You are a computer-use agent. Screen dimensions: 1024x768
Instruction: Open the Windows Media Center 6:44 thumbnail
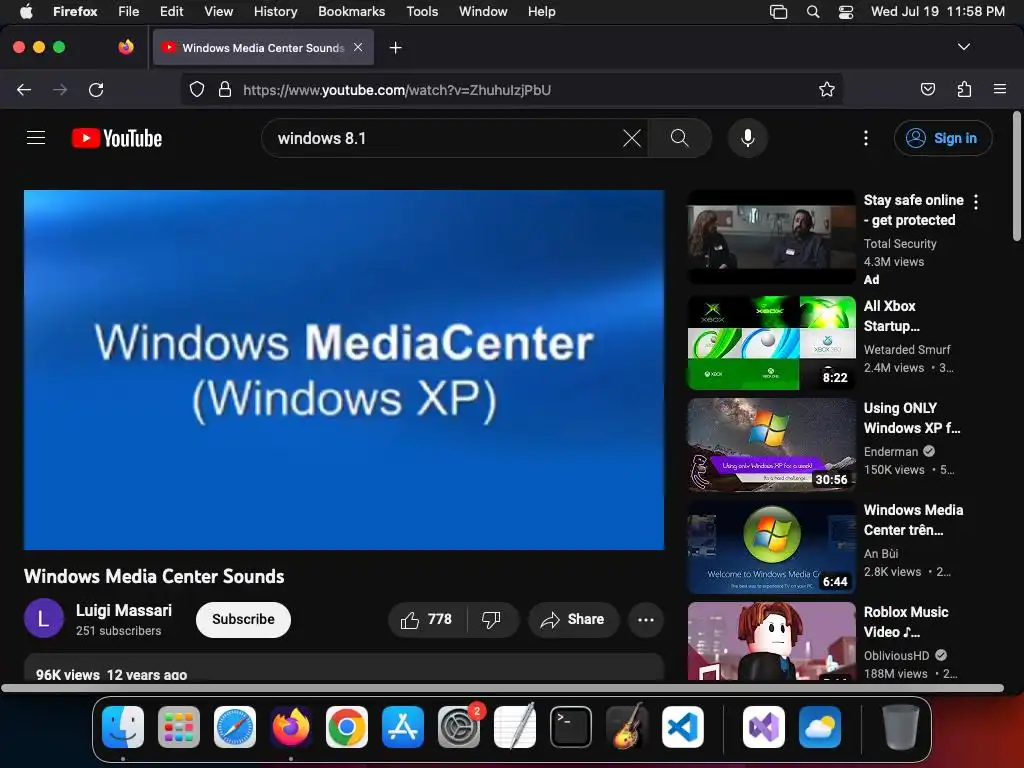(771, 547)
